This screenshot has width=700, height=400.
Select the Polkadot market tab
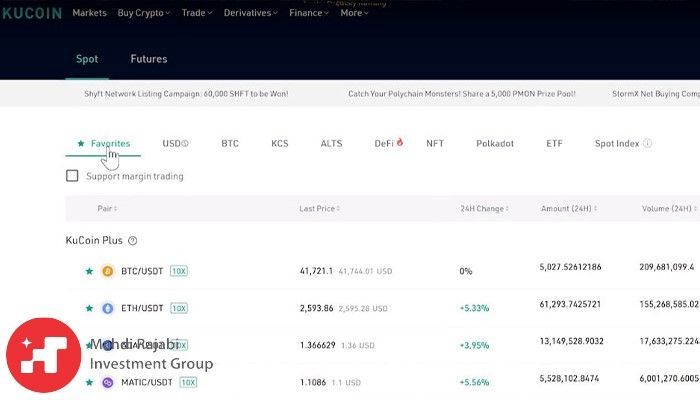point(495,143)
